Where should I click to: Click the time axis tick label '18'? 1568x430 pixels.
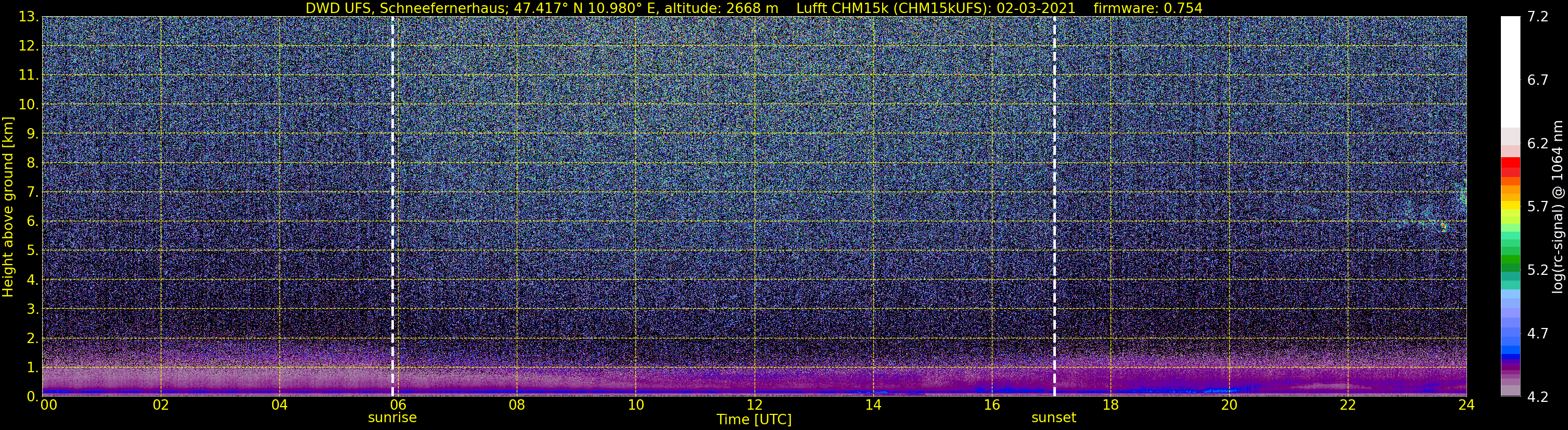coord(1110,405)
